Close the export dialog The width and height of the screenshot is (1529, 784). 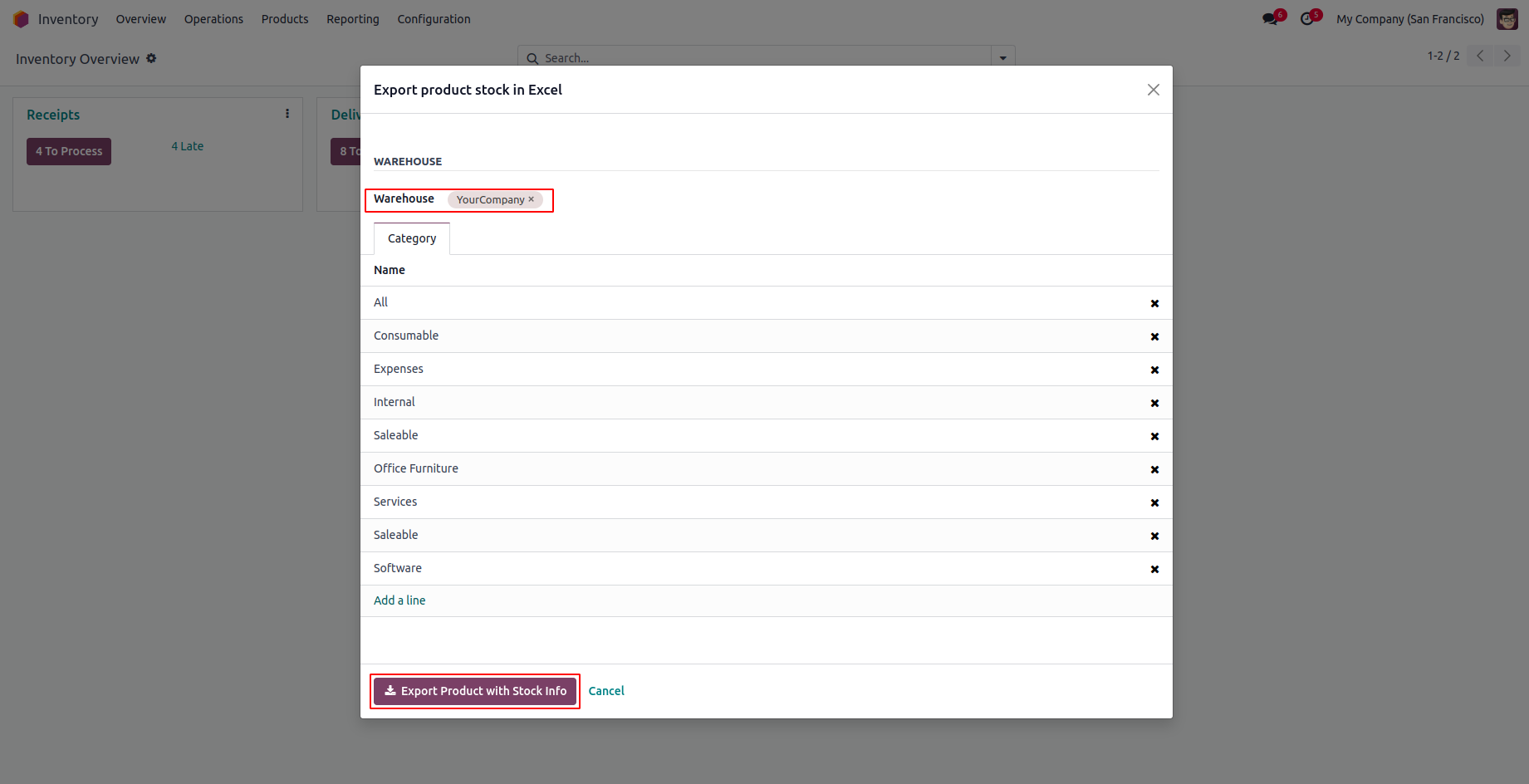click(x=1153, y=90)
